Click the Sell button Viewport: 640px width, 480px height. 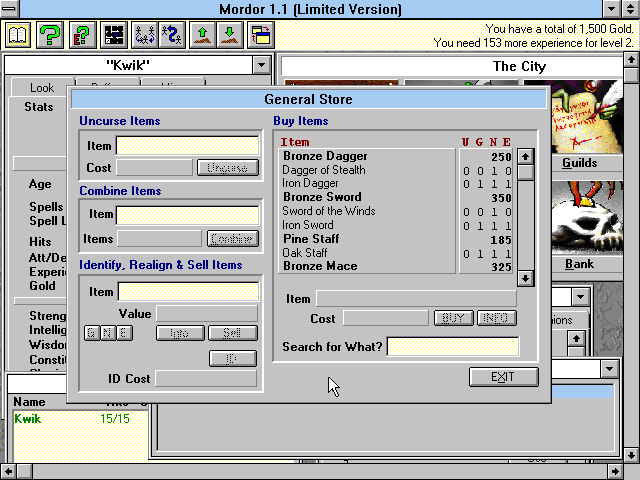tap(233, 333)
